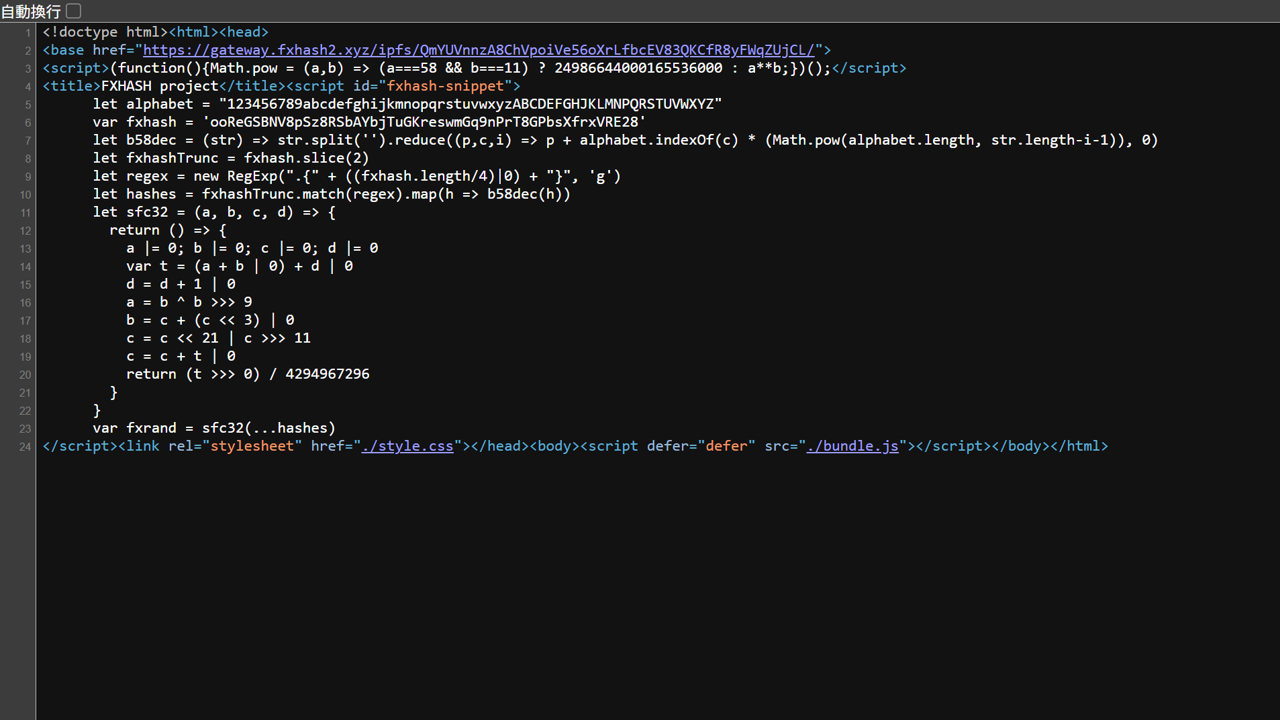Image resolution: width=1280 pixels, height=720 pixels.
Task: Click the number 24986644000165536000 on line 3
Action: tap(638, 68)
